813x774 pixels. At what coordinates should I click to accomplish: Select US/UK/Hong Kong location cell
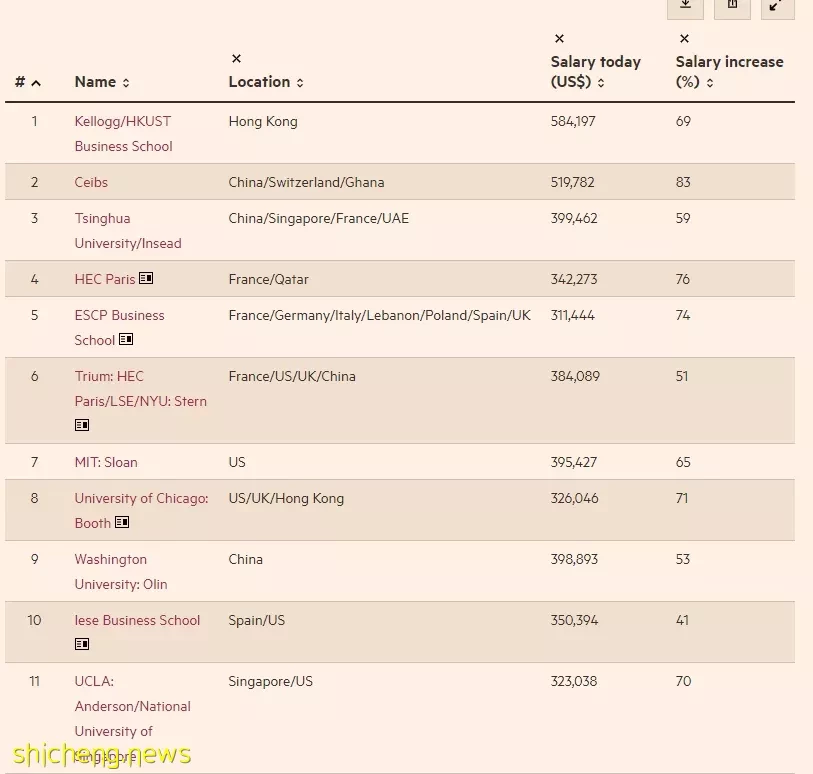(x=286, y=498)
